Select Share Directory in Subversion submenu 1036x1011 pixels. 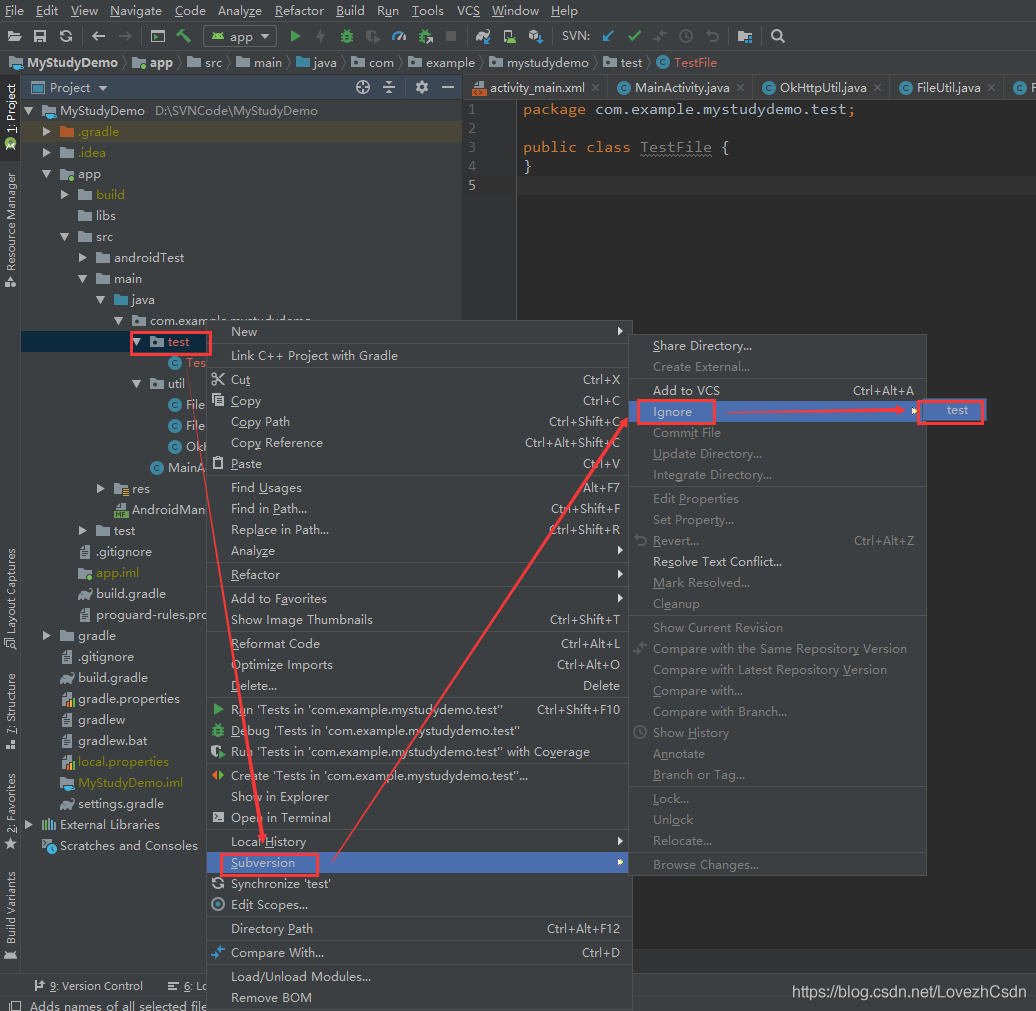(702, 346)
